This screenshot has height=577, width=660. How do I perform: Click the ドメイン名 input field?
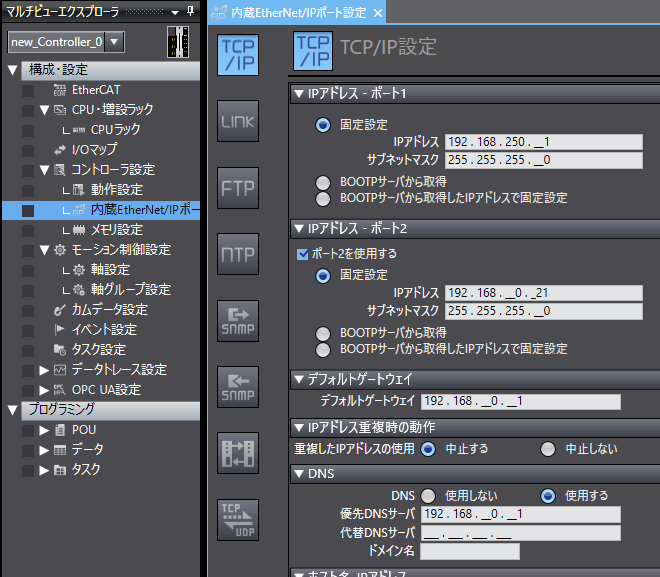pyautogui.click(x=469, y=551)
